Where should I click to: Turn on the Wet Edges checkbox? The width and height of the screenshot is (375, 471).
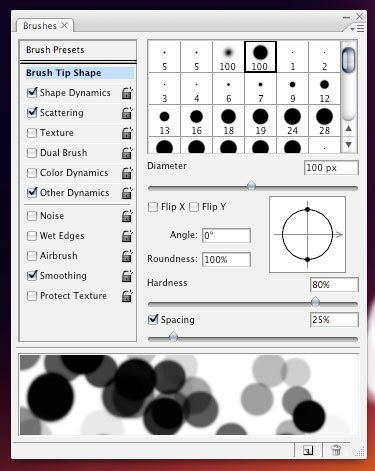32,236
